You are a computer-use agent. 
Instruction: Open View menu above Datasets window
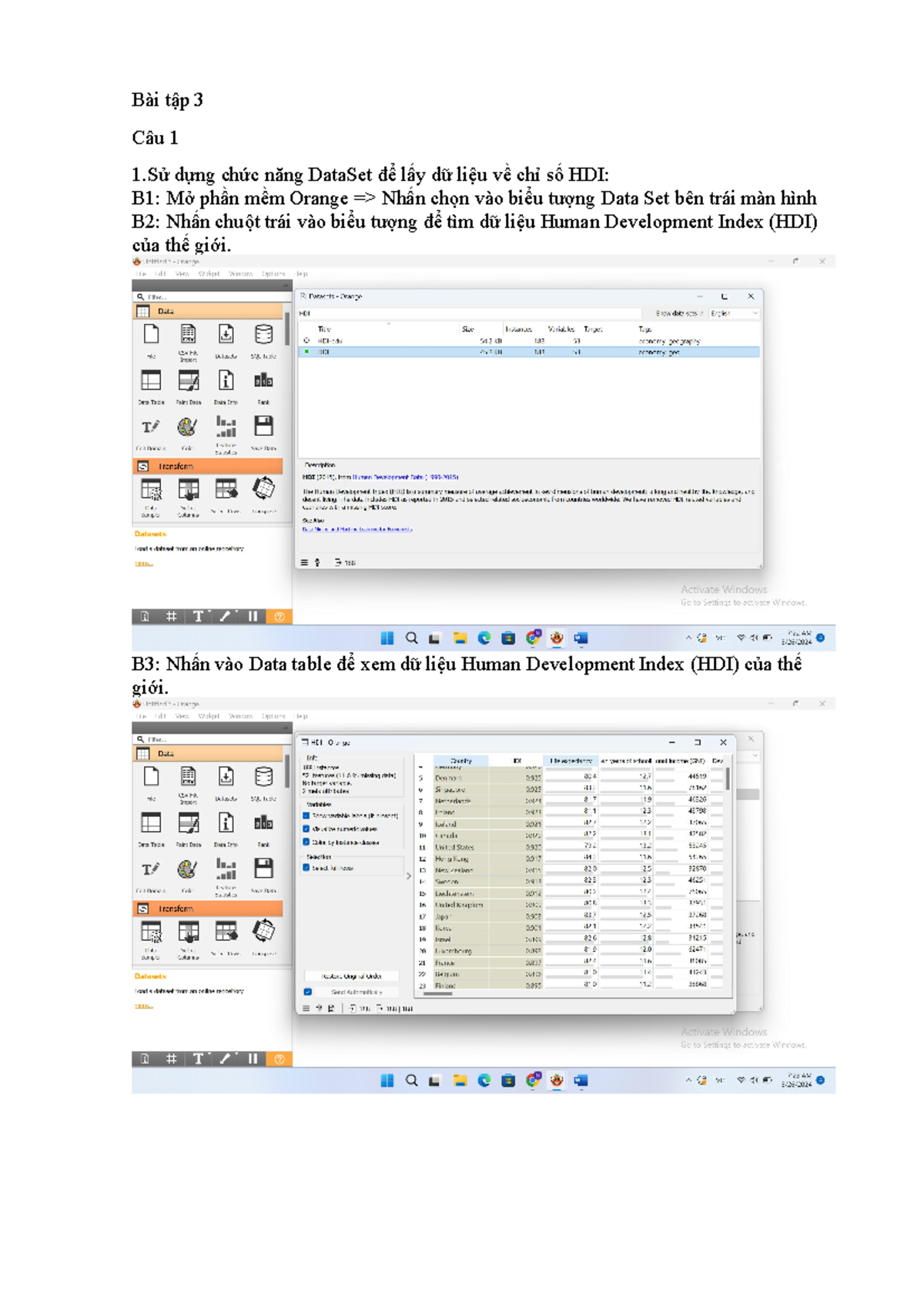182,273
